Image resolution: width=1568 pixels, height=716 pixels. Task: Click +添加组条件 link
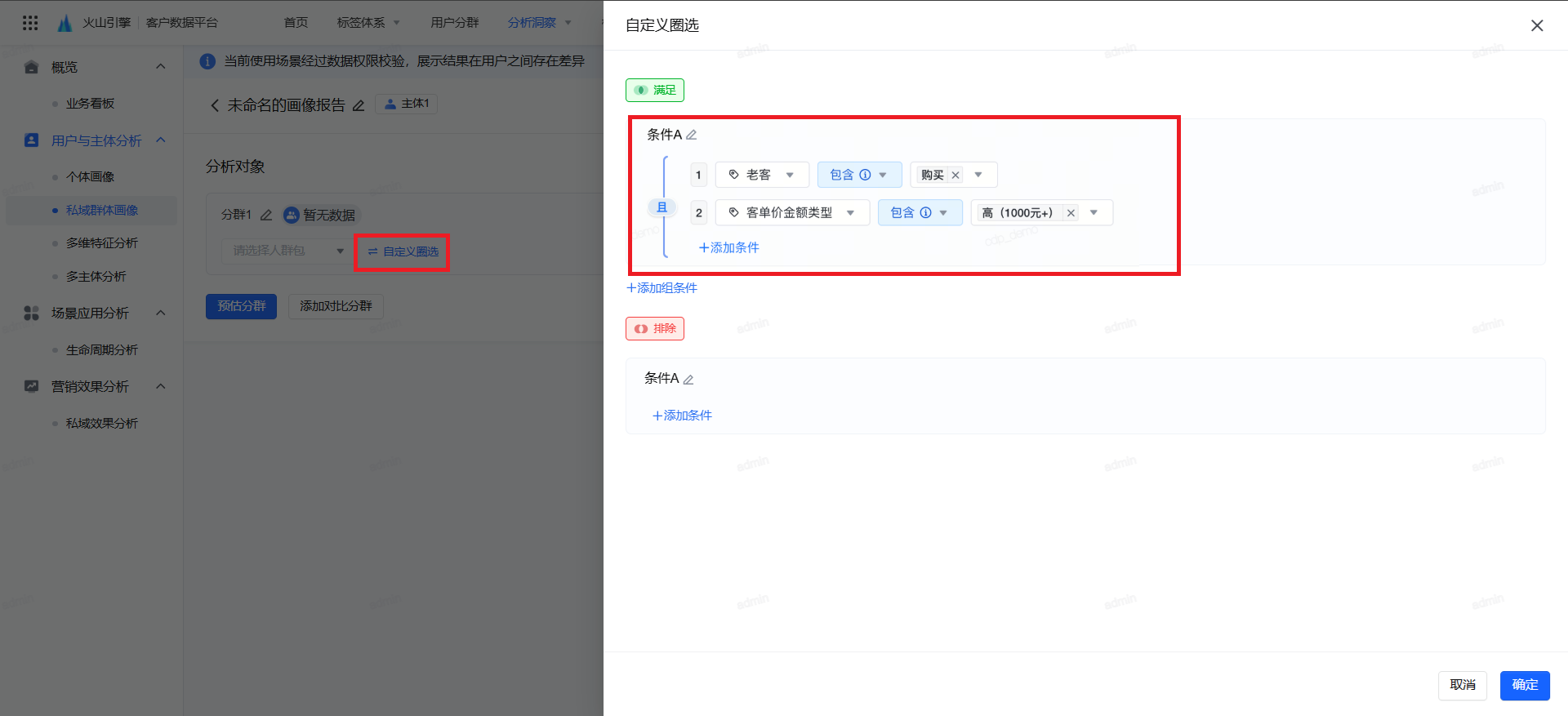click(661, 288)
